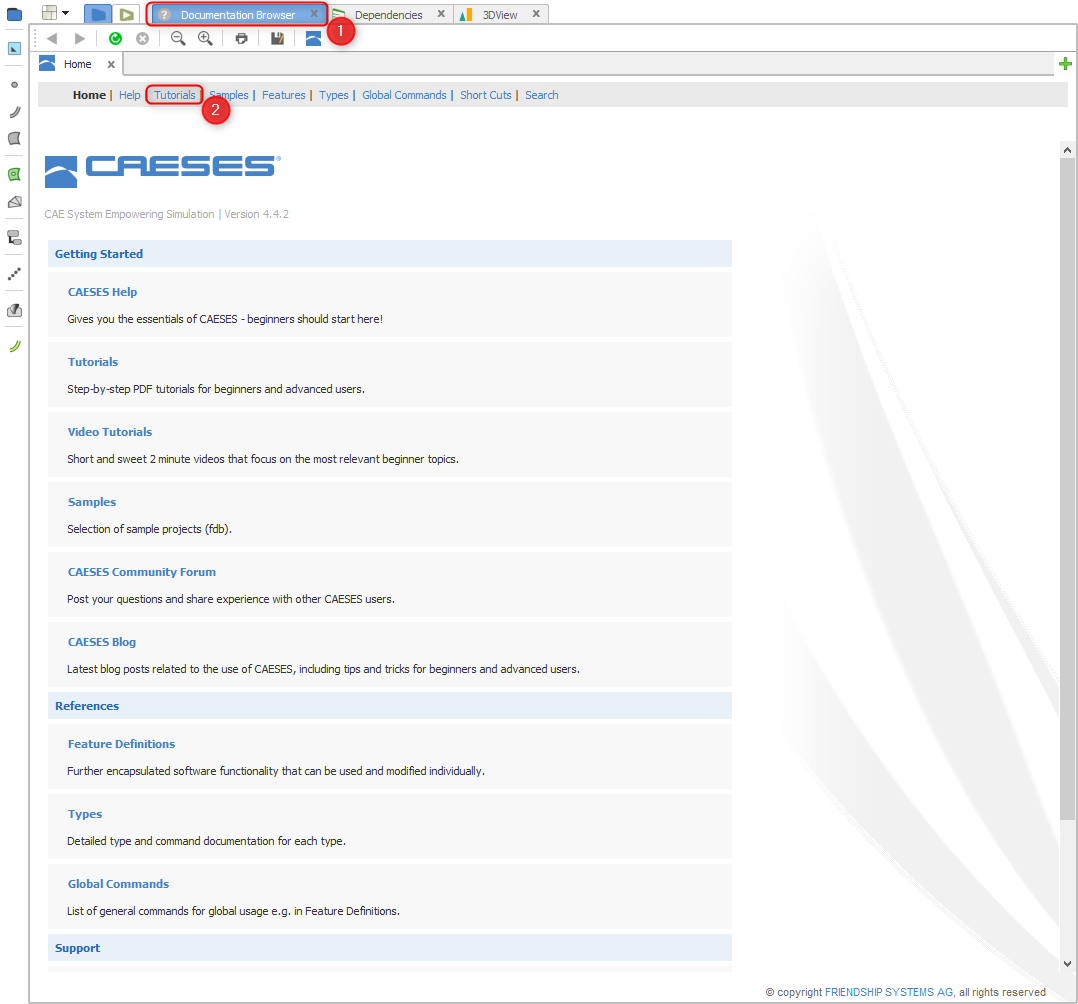Add a new browser tab with plus icon
Image resolution: width=1078 pixels, height=1004 pixels.
[1065, 64]
